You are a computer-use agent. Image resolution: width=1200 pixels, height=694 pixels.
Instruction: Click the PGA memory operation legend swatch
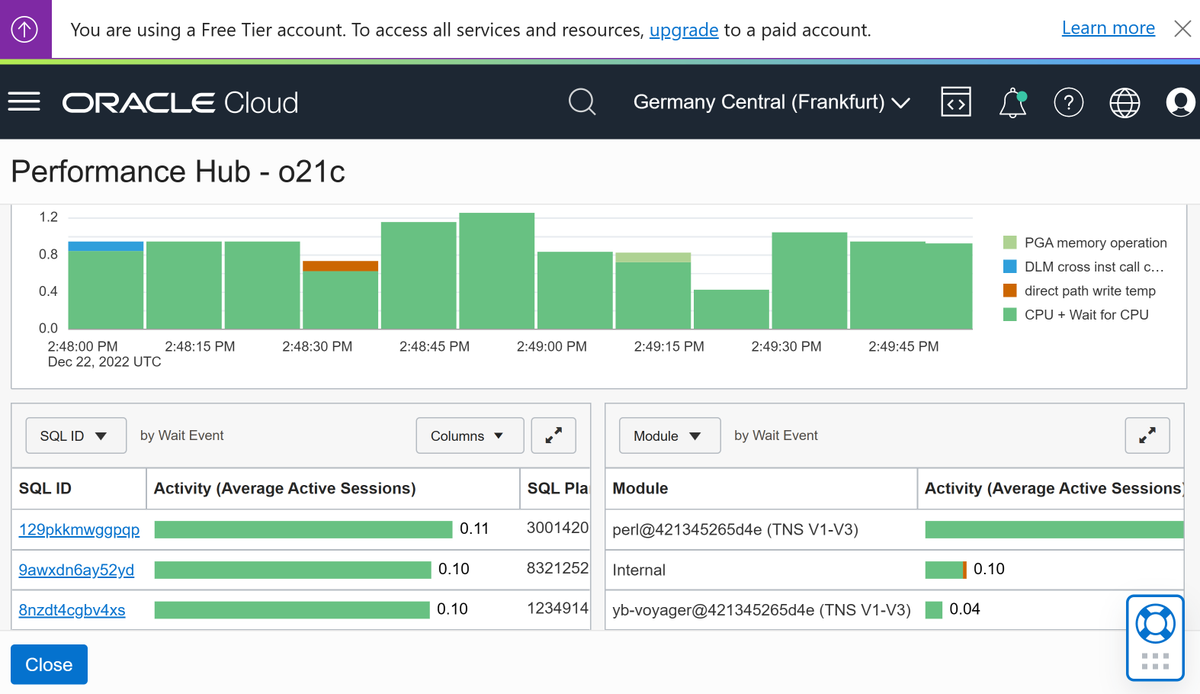[1010, 243]
